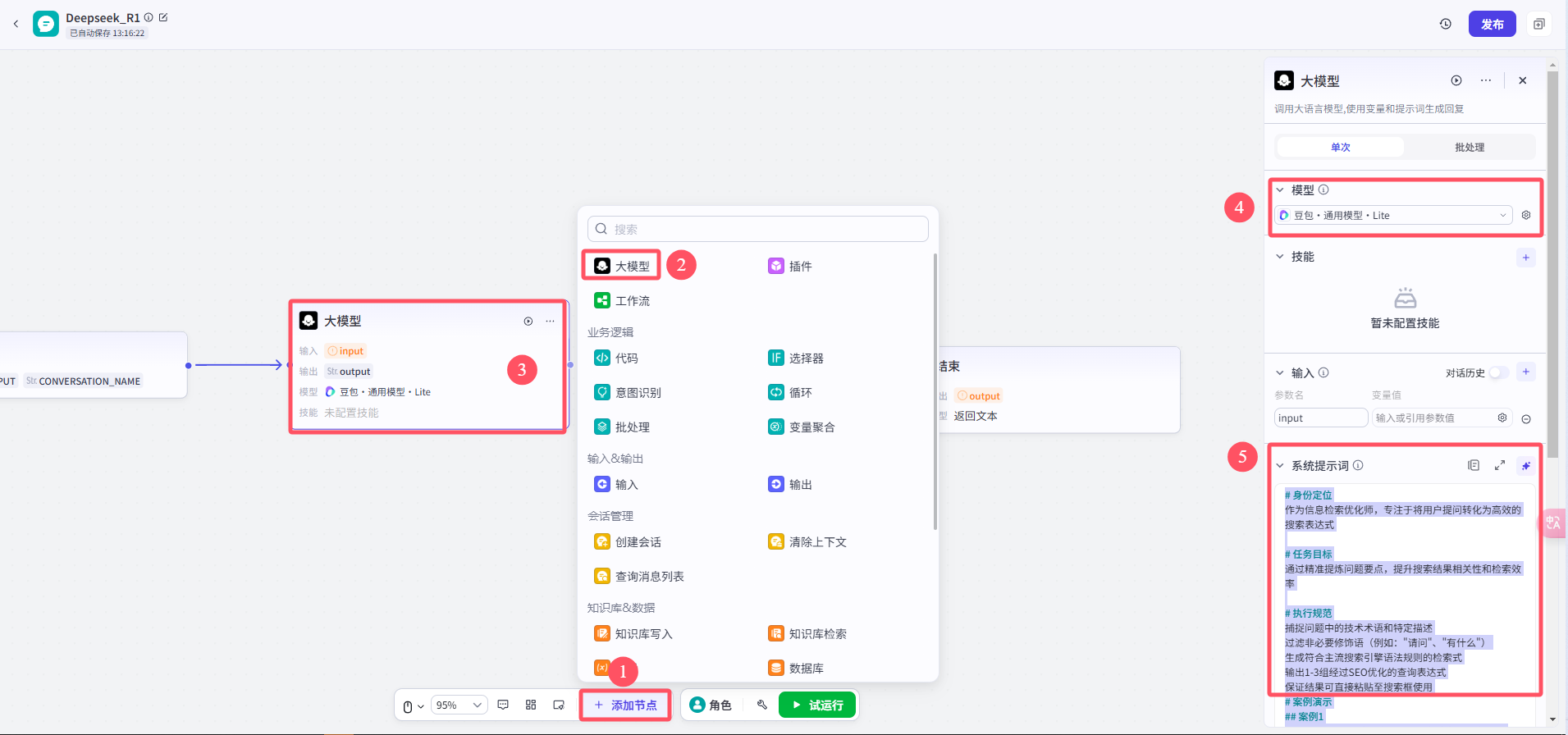The height and width of the screenshot is (735, 1568).
Task: Open model settings gear icon
Action: point(1526,215)
